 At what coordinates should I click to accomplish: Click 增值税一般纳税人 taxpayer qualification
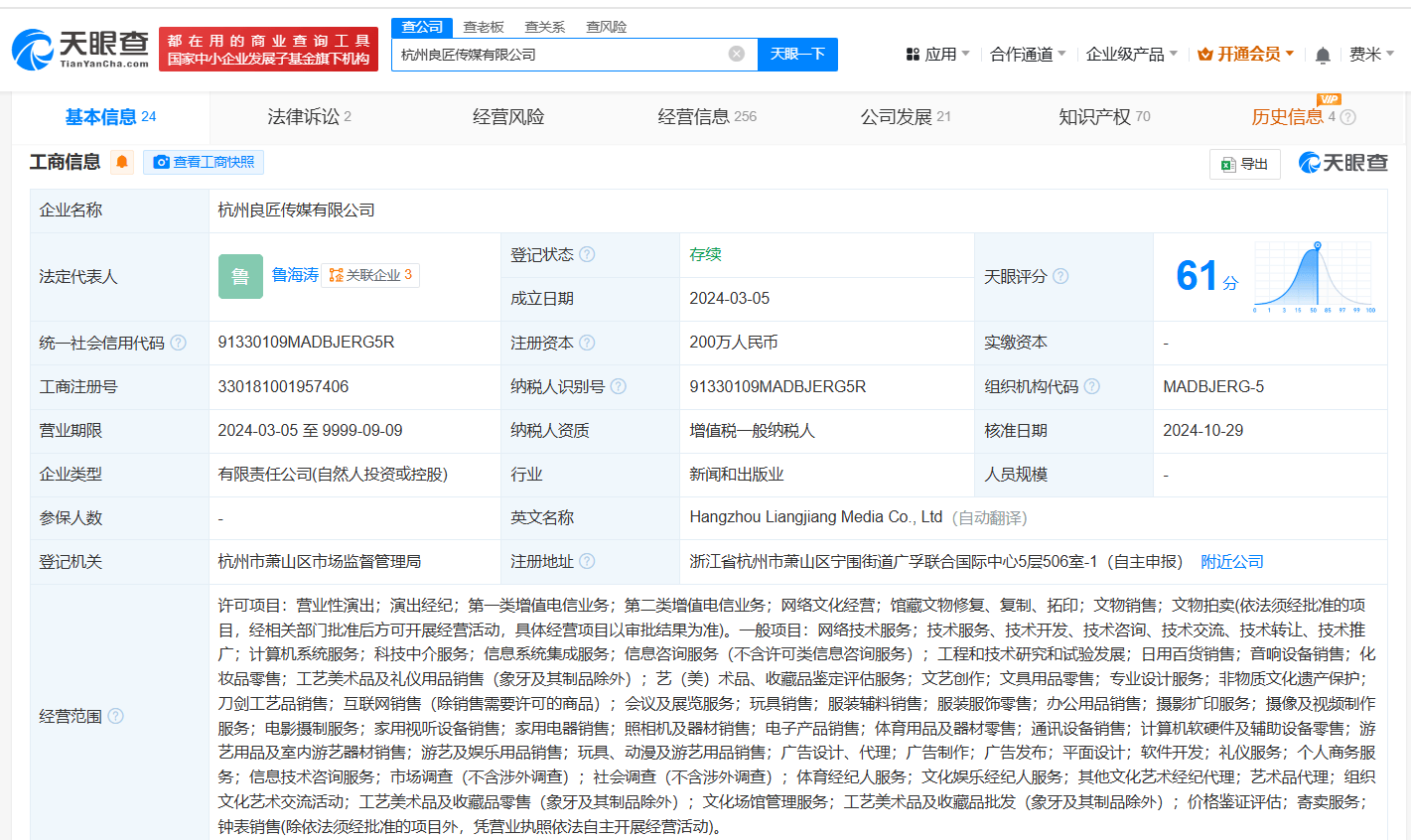(x=752, y=430)
